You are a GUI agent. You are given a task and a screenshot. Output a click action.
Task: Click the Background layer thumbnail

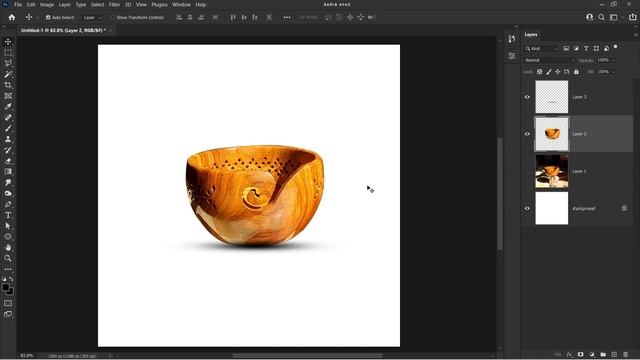click(551, 208)
